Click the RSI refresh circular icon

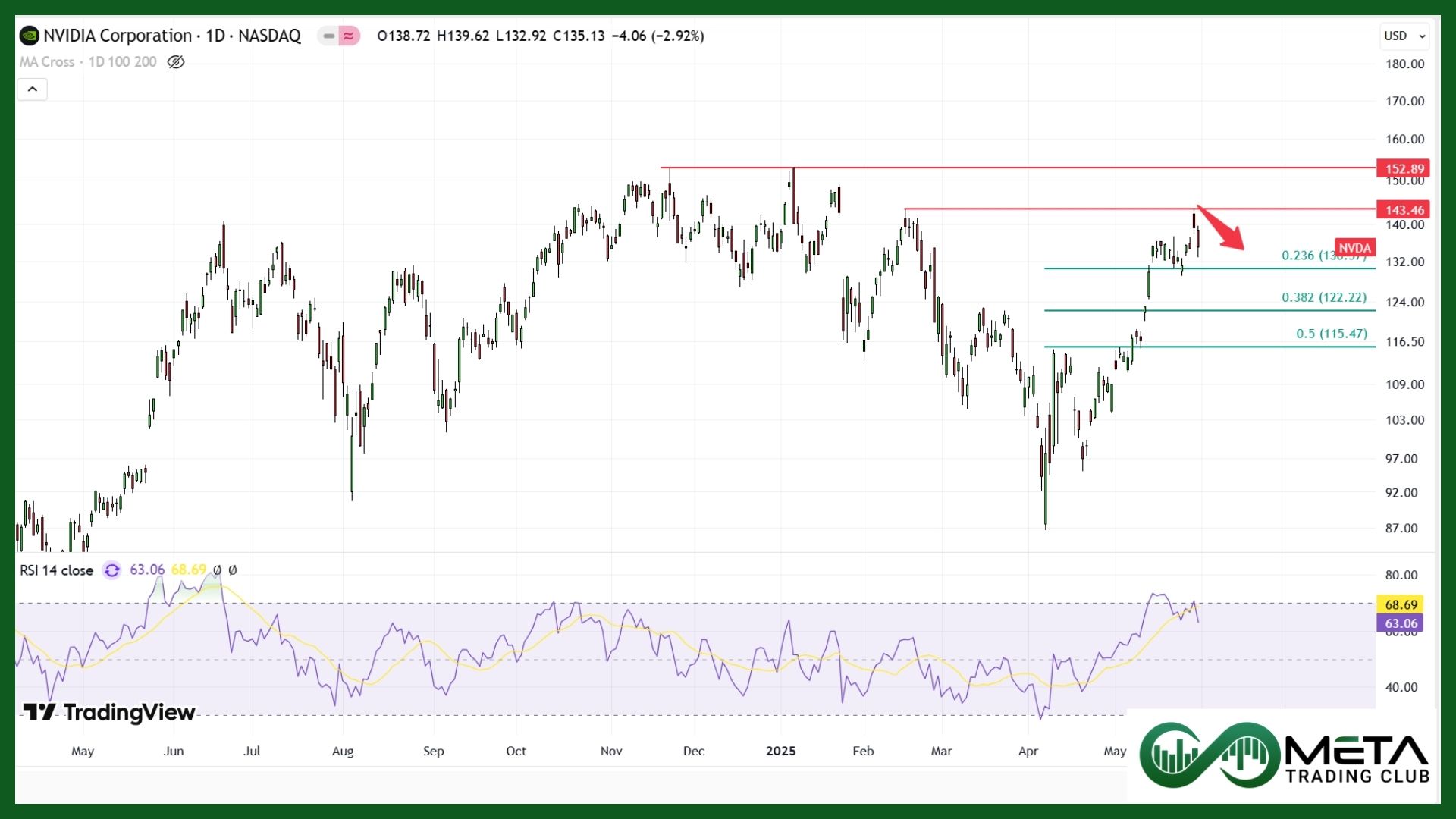112,570
